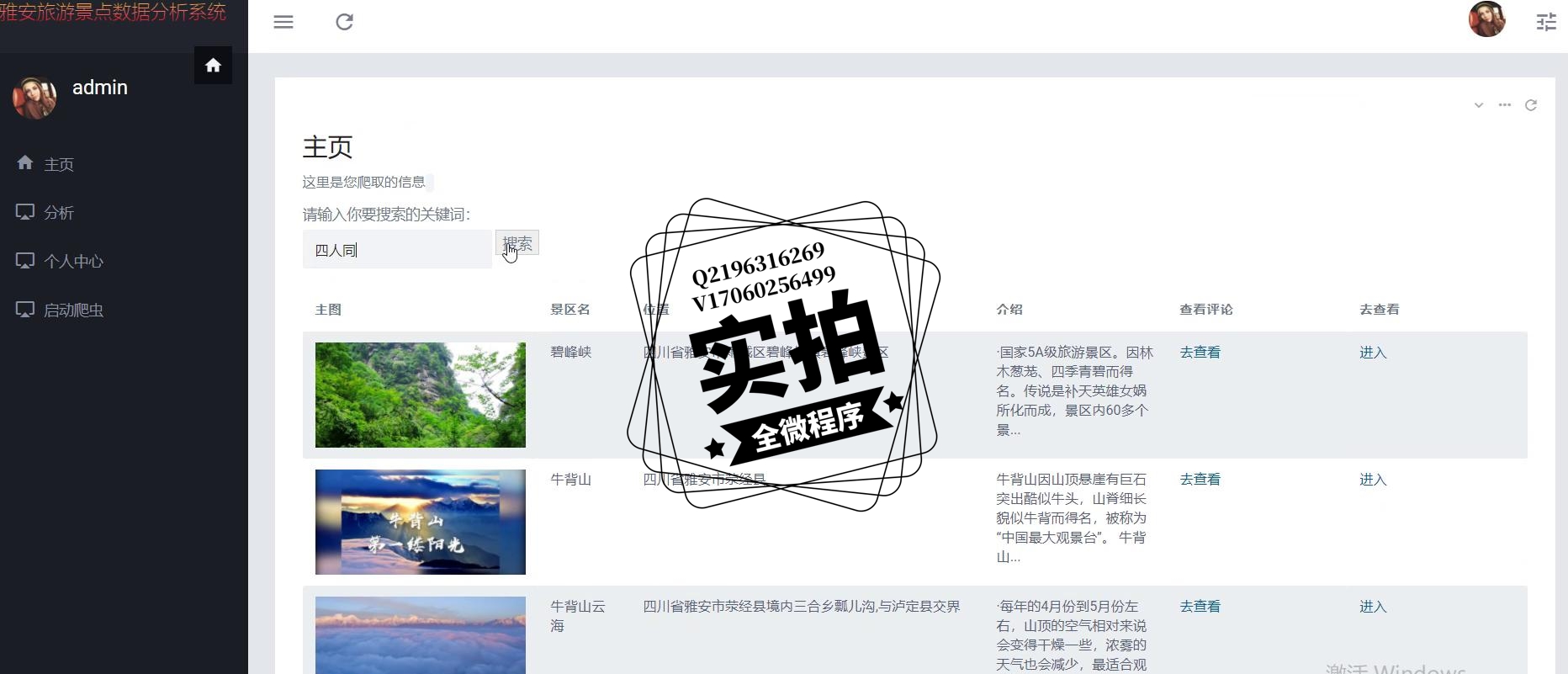Image resolution: width=1568 pixels, height=674 pixels.
Task: Open the user avatar in top right
Action: click(x=1486, y=19)
